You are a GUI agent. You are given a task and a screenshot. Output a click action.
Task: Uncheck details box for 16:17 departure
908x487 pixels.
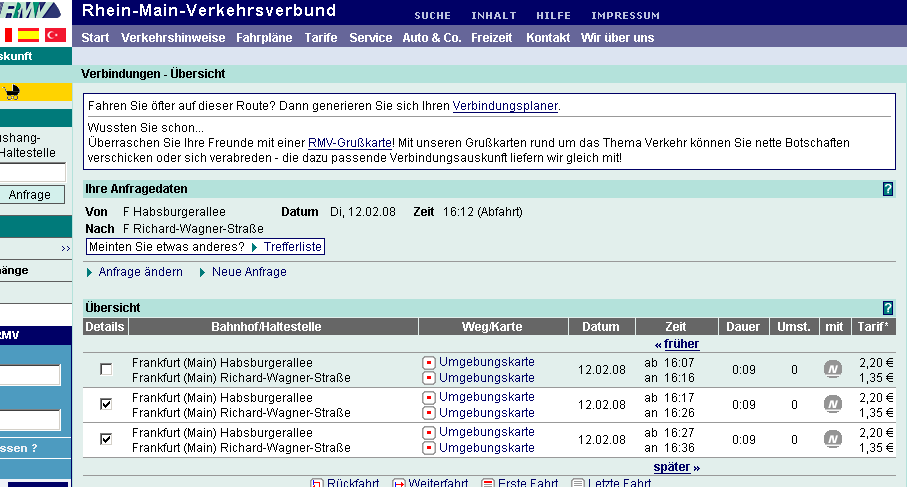(106, 404)
